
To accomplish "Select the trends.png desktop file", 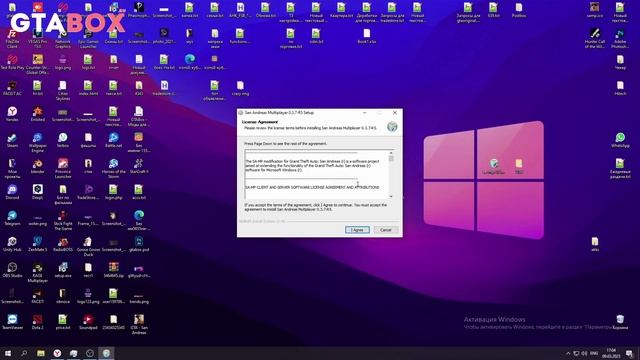I will coord(139,296).
